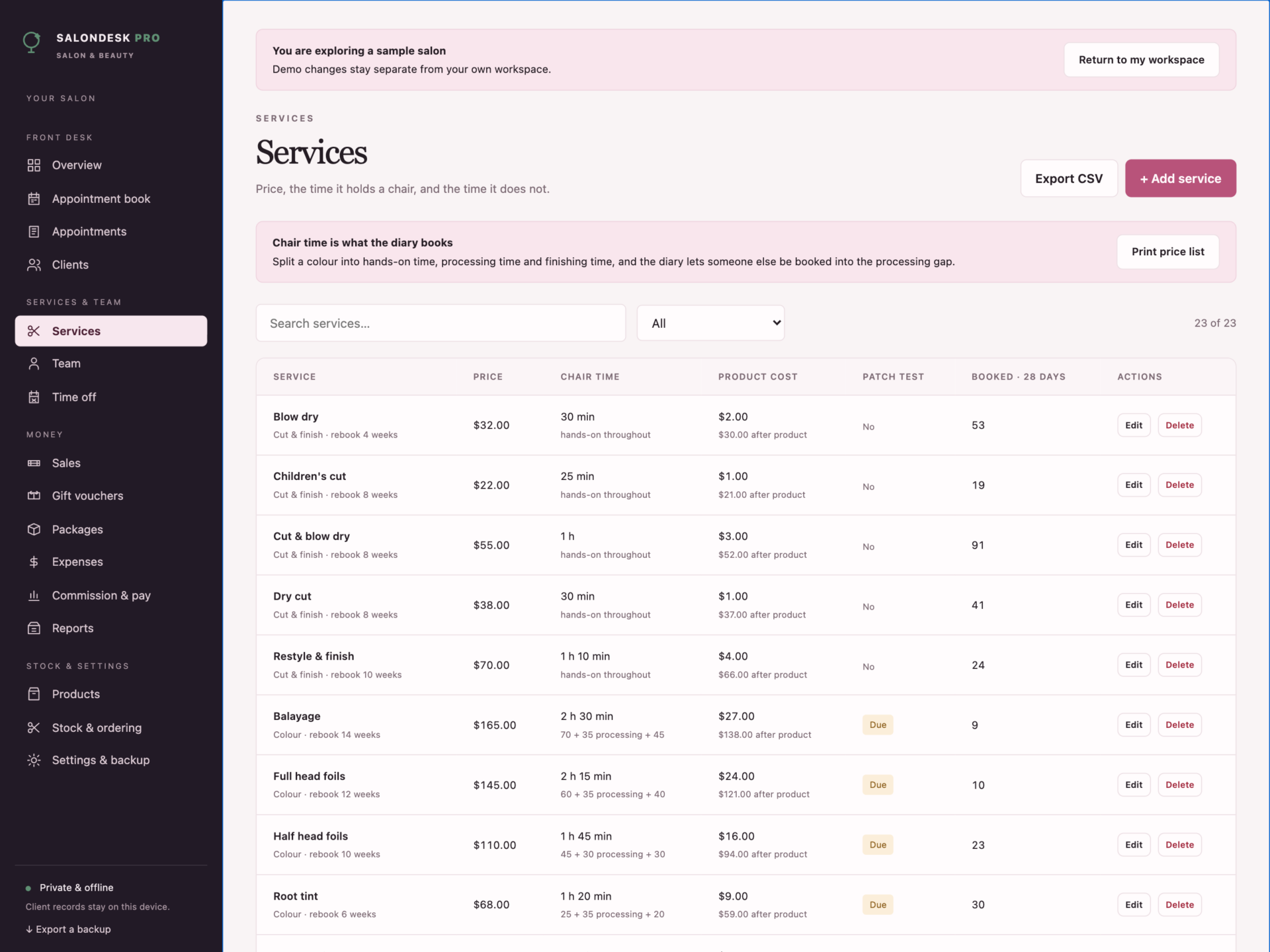
Task: Click the Packages box icon
Action: coord(34,529)
